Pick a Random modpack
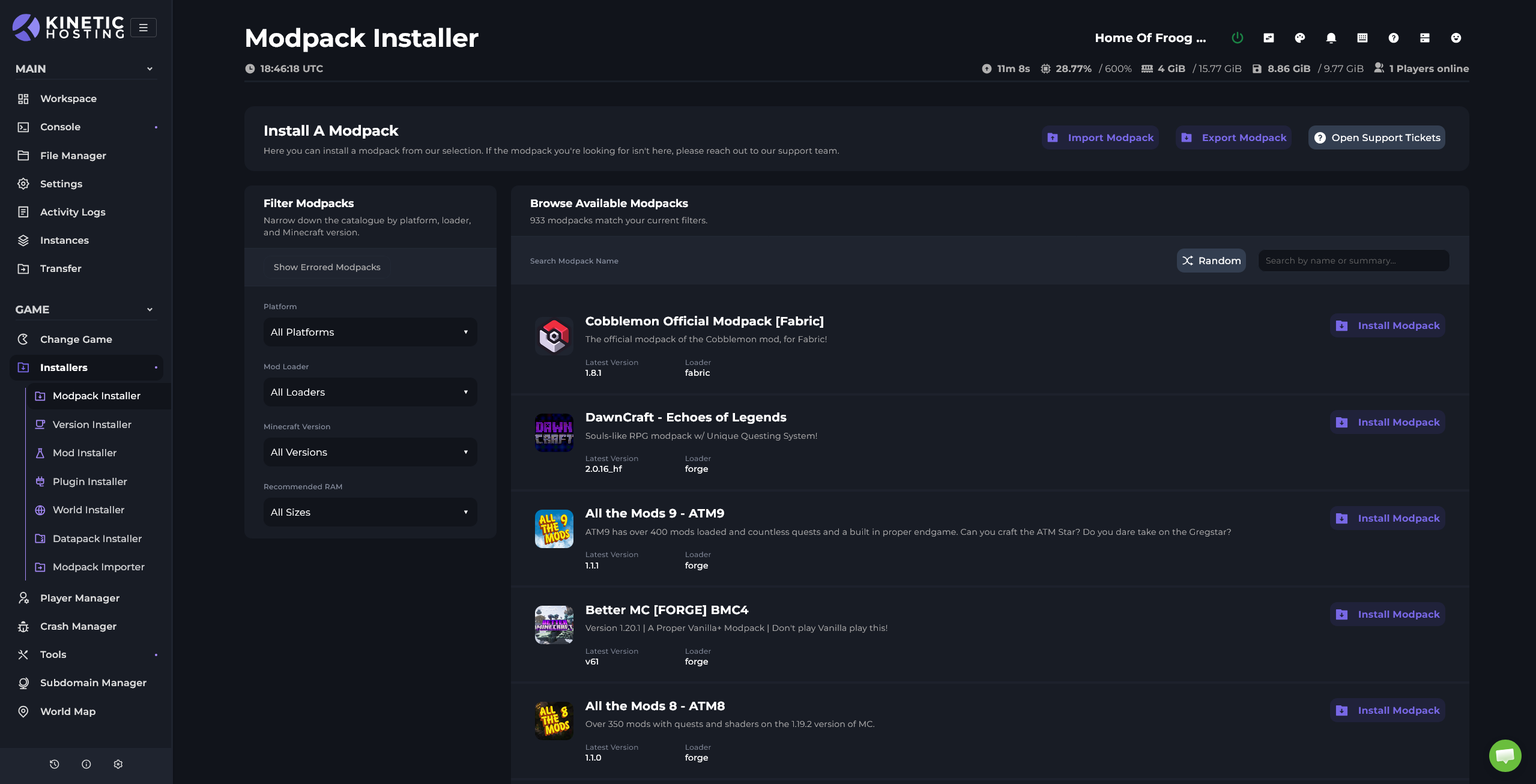The width and height of the screenshot is (1536, 784). 1211,261
